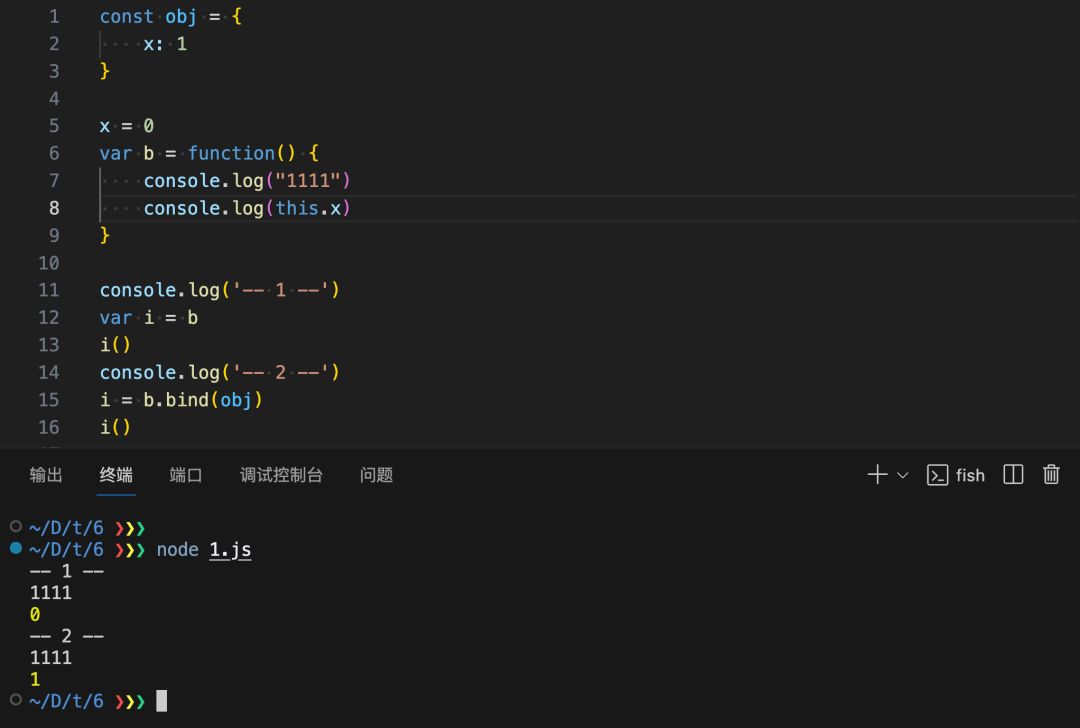Image resolution: width=1080 pixels, height=728 pixels.
Task: Switch to the 输出 panel tab
Action: tap(46, 475)
